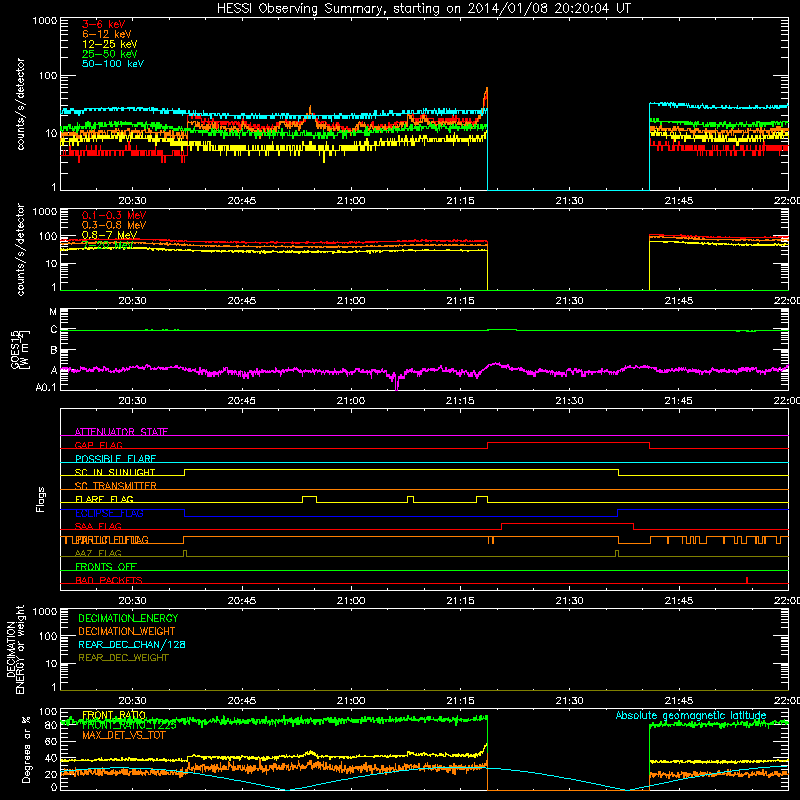
Task: Select the Degrees or % axis title
Action: pyautogui.click(x=26, y=750)
